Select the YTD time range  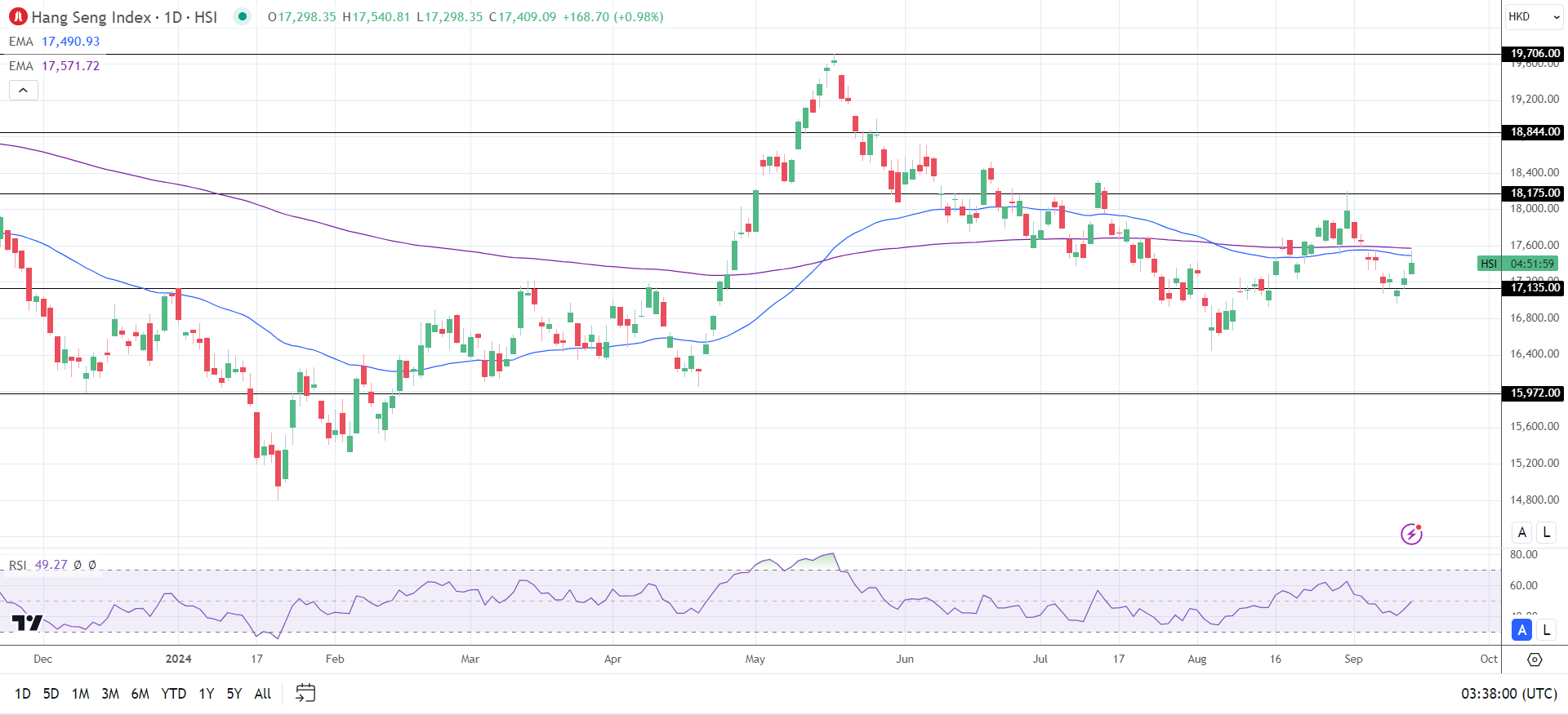tap(174, 694)
